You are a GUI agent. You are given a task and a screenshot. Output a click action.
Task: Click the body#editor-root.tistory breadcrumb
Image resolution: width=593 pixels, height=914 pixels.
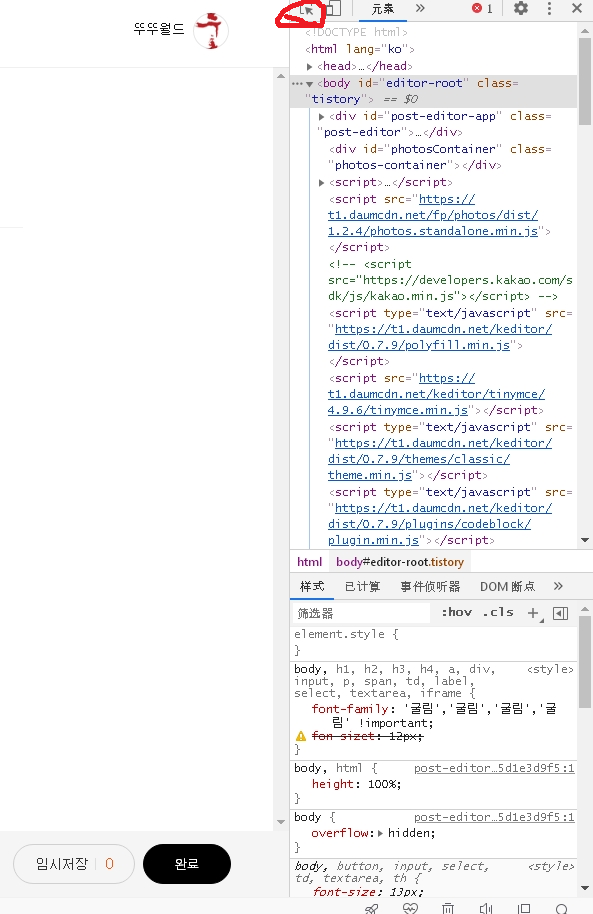[399, 562]
